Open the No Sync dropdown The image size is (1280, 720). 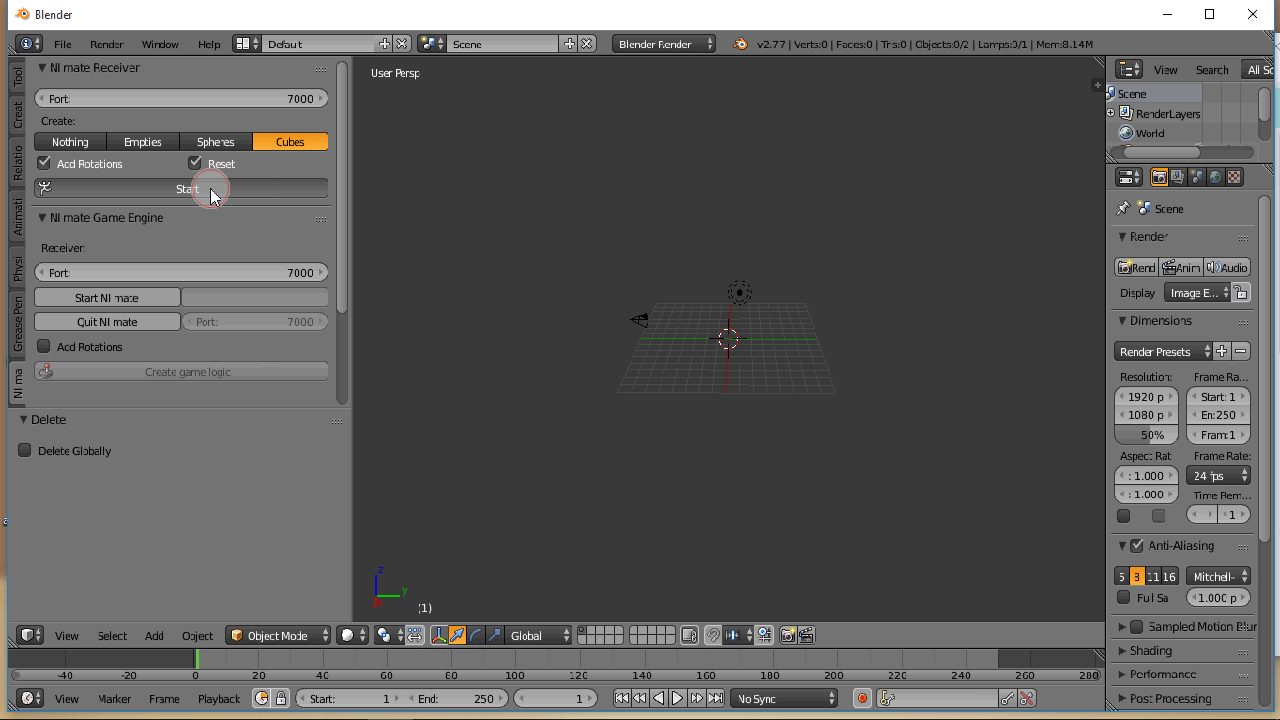point(784,698)
